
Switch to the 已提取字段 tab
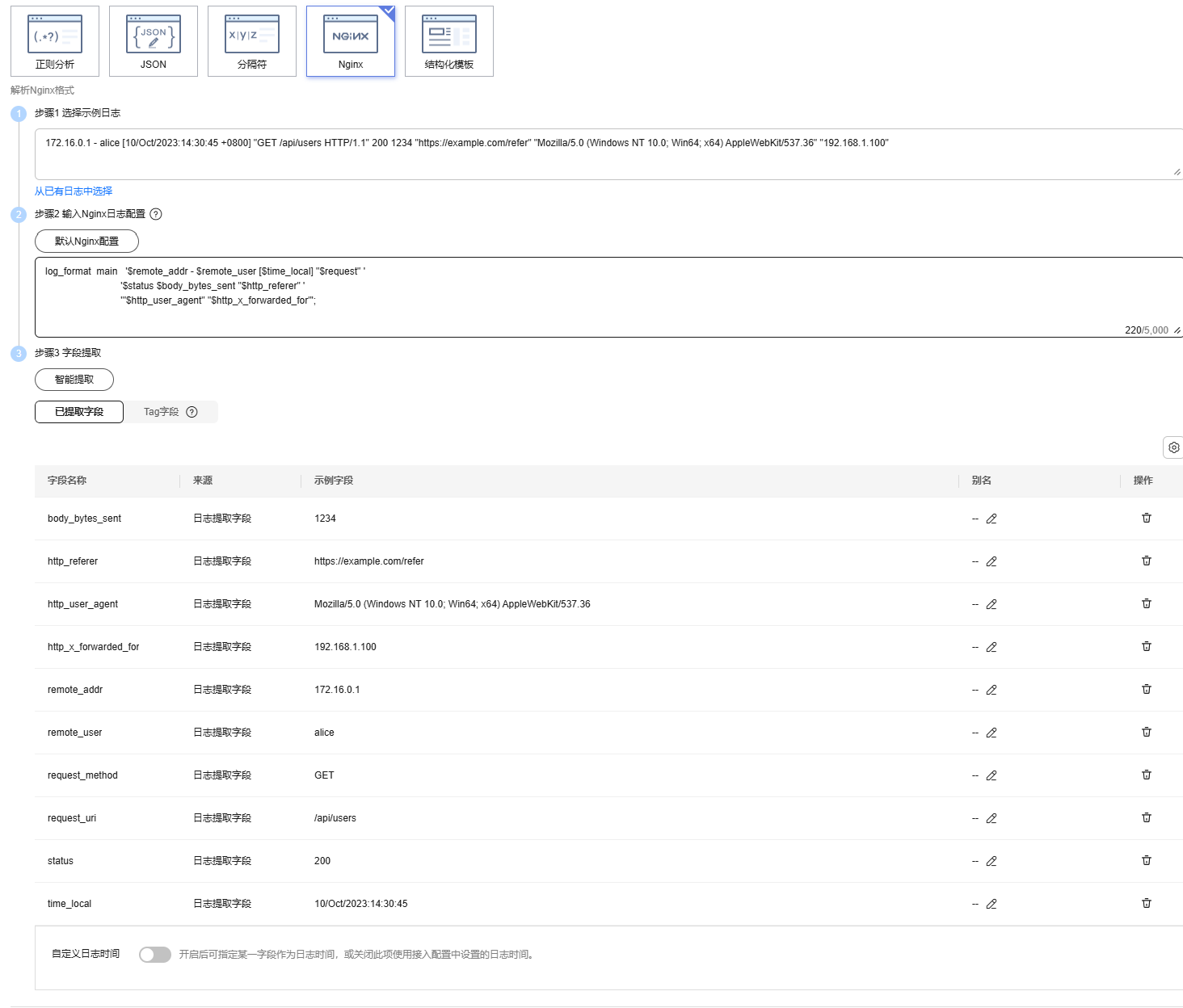tap(79, 412)
